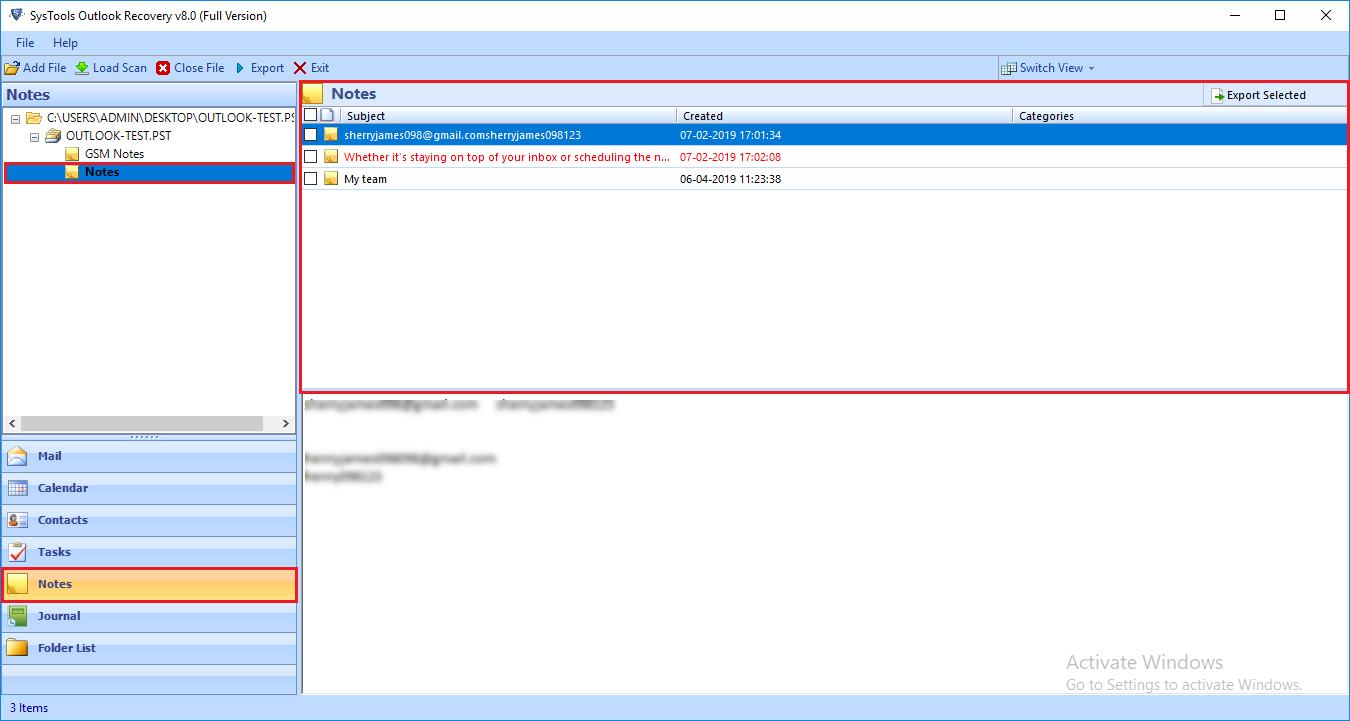
Task: Click the Contacts card icon in navigation pane
Action: point(18,521)
